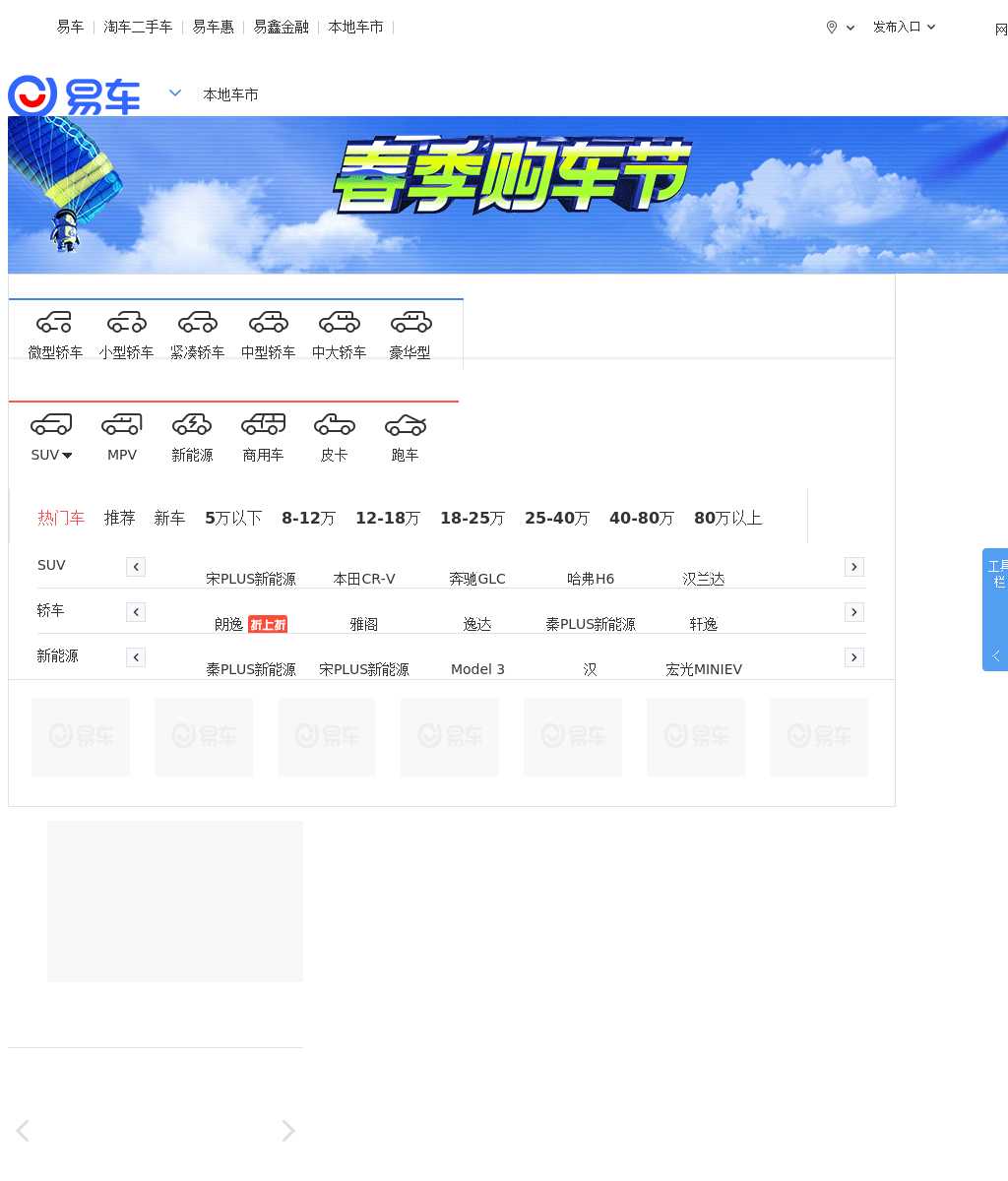
Task: Open the location selector dropdown
Action: [840, 28]
